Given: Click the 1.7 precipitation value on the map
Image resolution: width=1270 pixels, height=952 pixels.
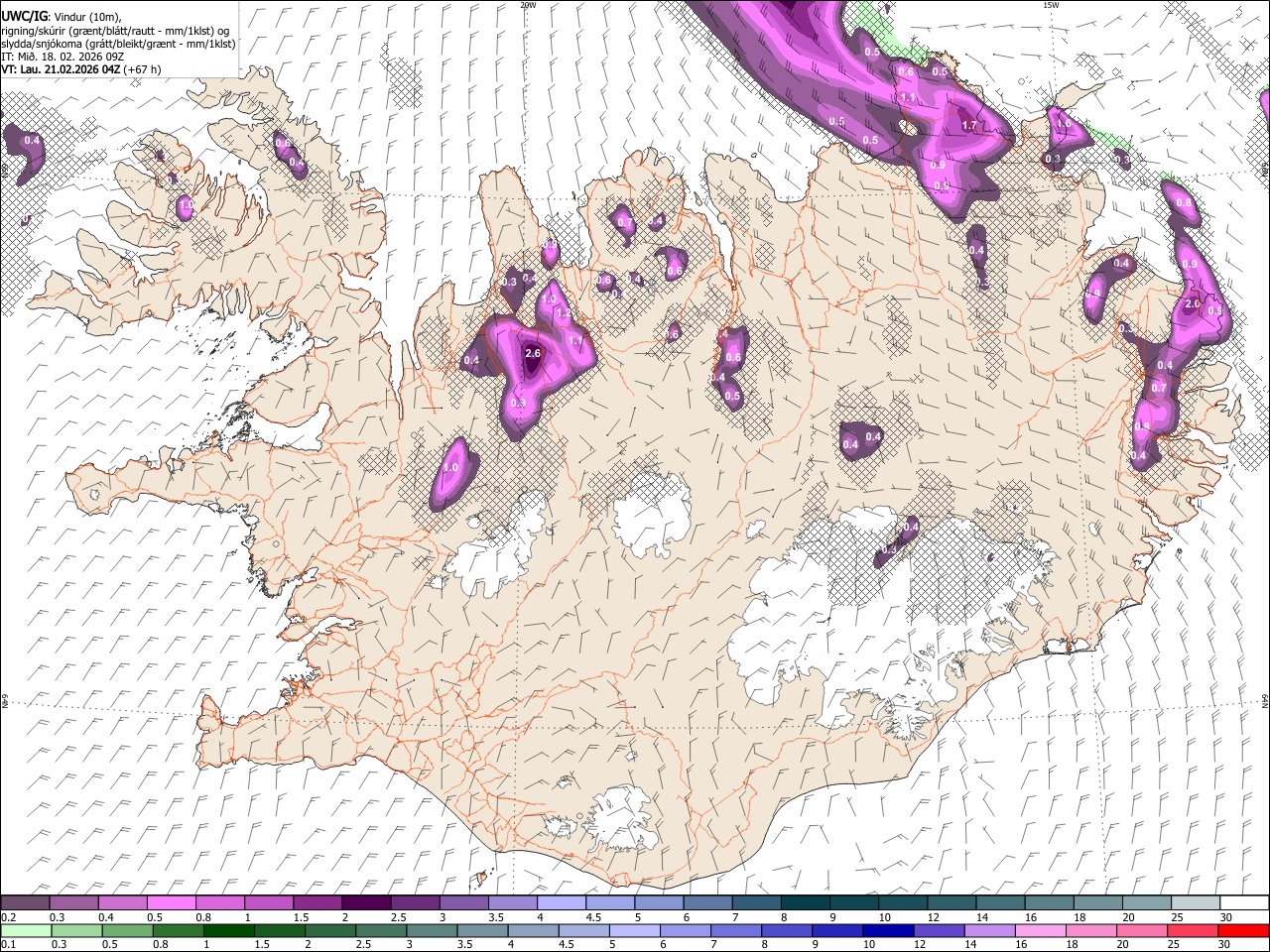Looking at the screenshot, I should tap(970, 127).
